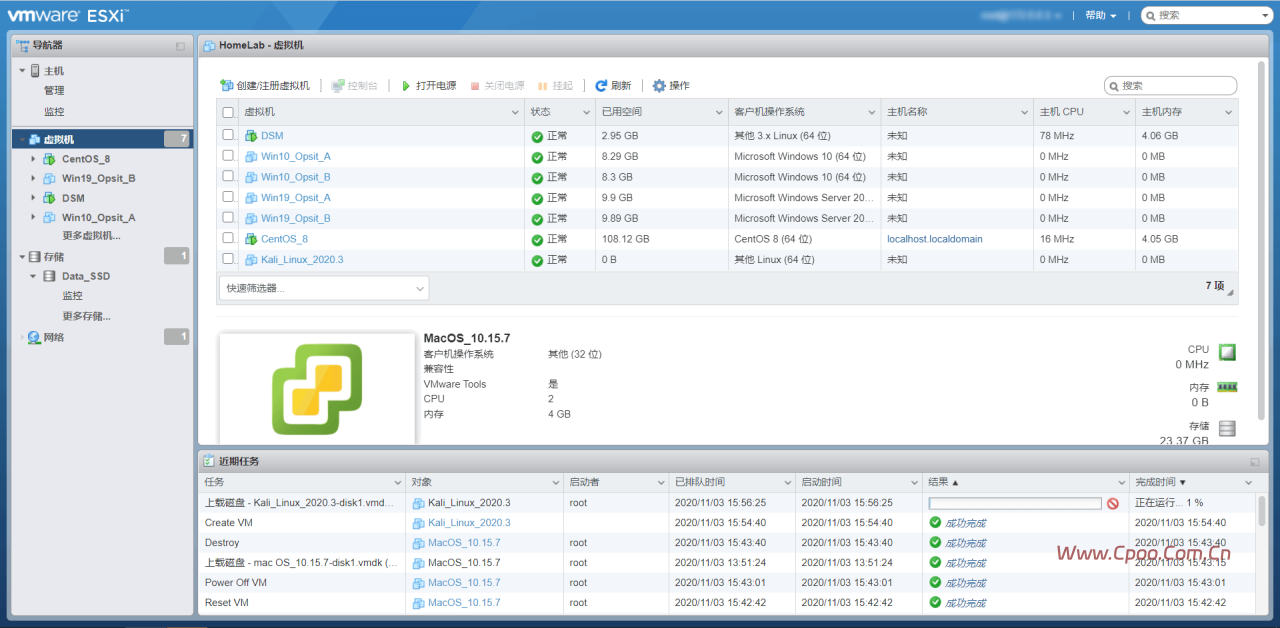
Task: Click the Storage icon in the navigator
Action: coord(35,257)
